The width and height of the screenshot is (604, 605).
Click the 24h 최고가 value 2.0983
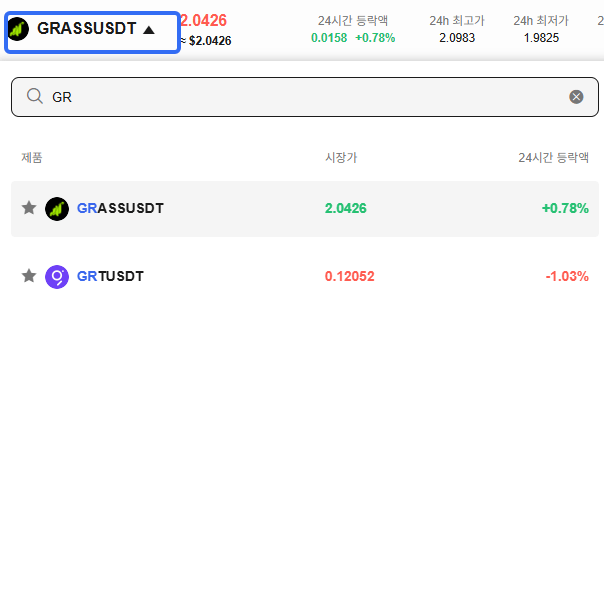click(x=457, y=38)
